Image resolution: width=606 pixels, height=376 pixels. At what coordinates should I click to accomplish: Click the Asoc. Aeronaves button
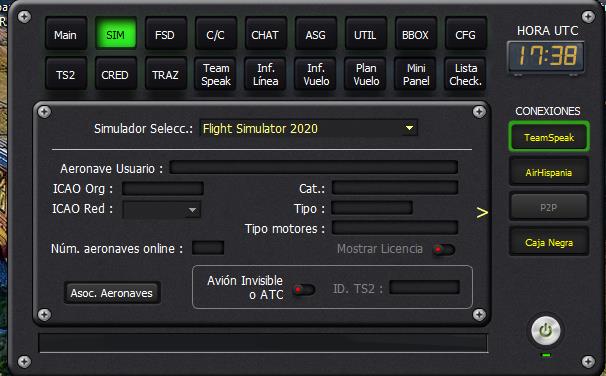(112, 293)
